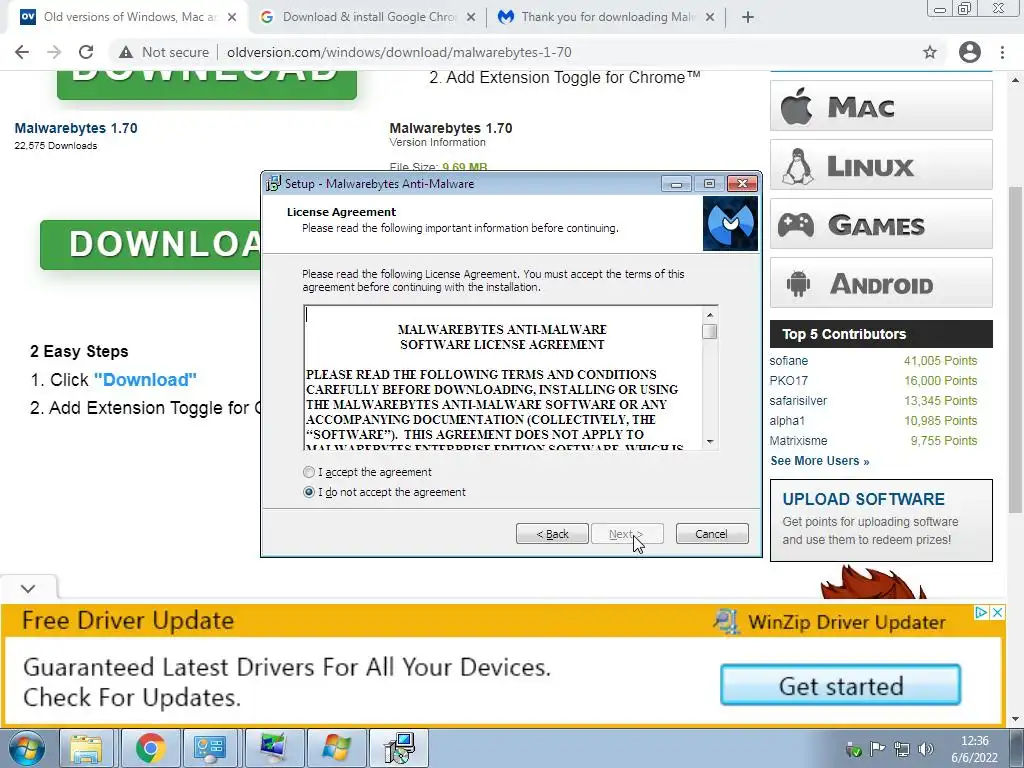
Task: Open contributor PKO17's profile
Action: pyautogui.click(x=788, y=381)
